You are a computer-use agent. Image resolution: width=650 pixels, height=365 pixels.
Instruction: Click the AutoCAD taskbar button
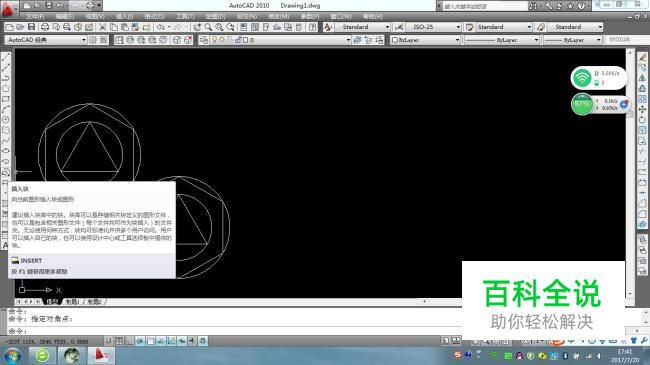click(101, 355)
